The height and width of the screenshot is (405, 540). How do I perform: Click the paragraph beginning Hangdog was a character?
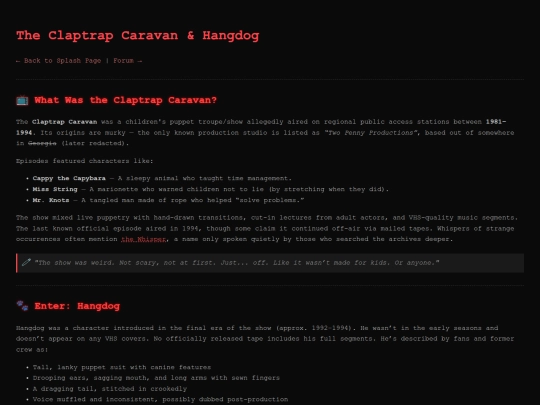265,339
